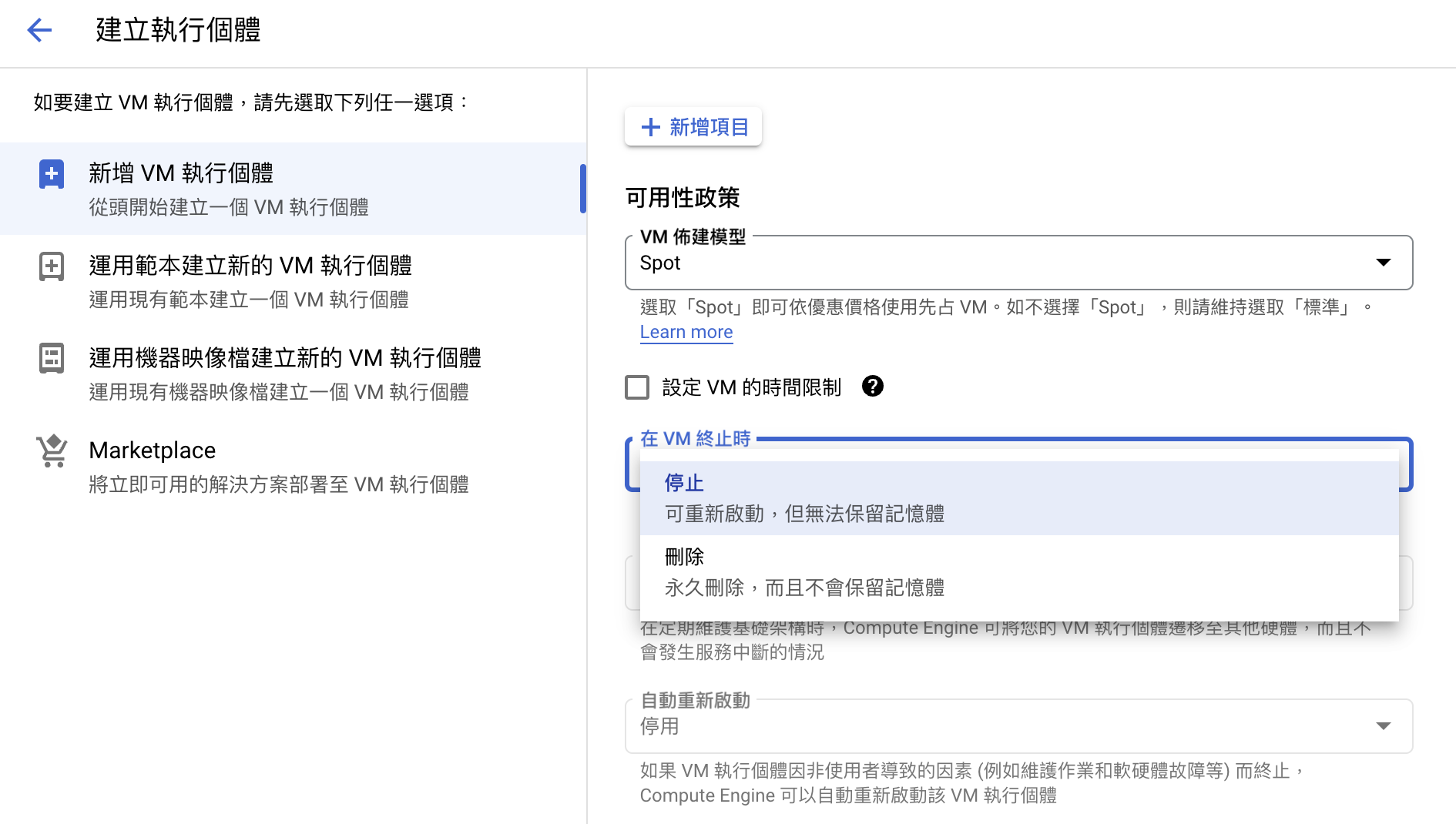Screen dimensions: 1456x824
Task: Choose 運用機器映像檔建立新的 VM 執行個體 option
Action: pyautogui.click(x=285, y=373)
